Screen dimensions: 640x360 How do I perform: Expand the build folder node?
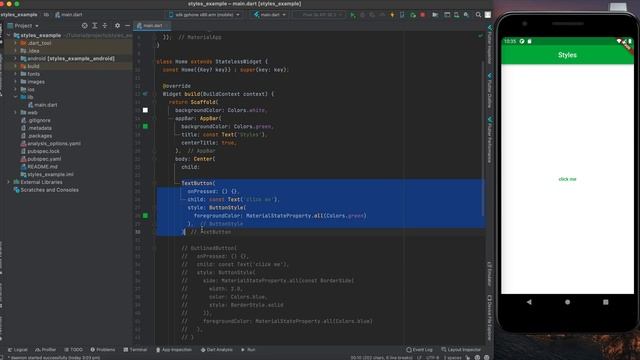pos(16,66)
